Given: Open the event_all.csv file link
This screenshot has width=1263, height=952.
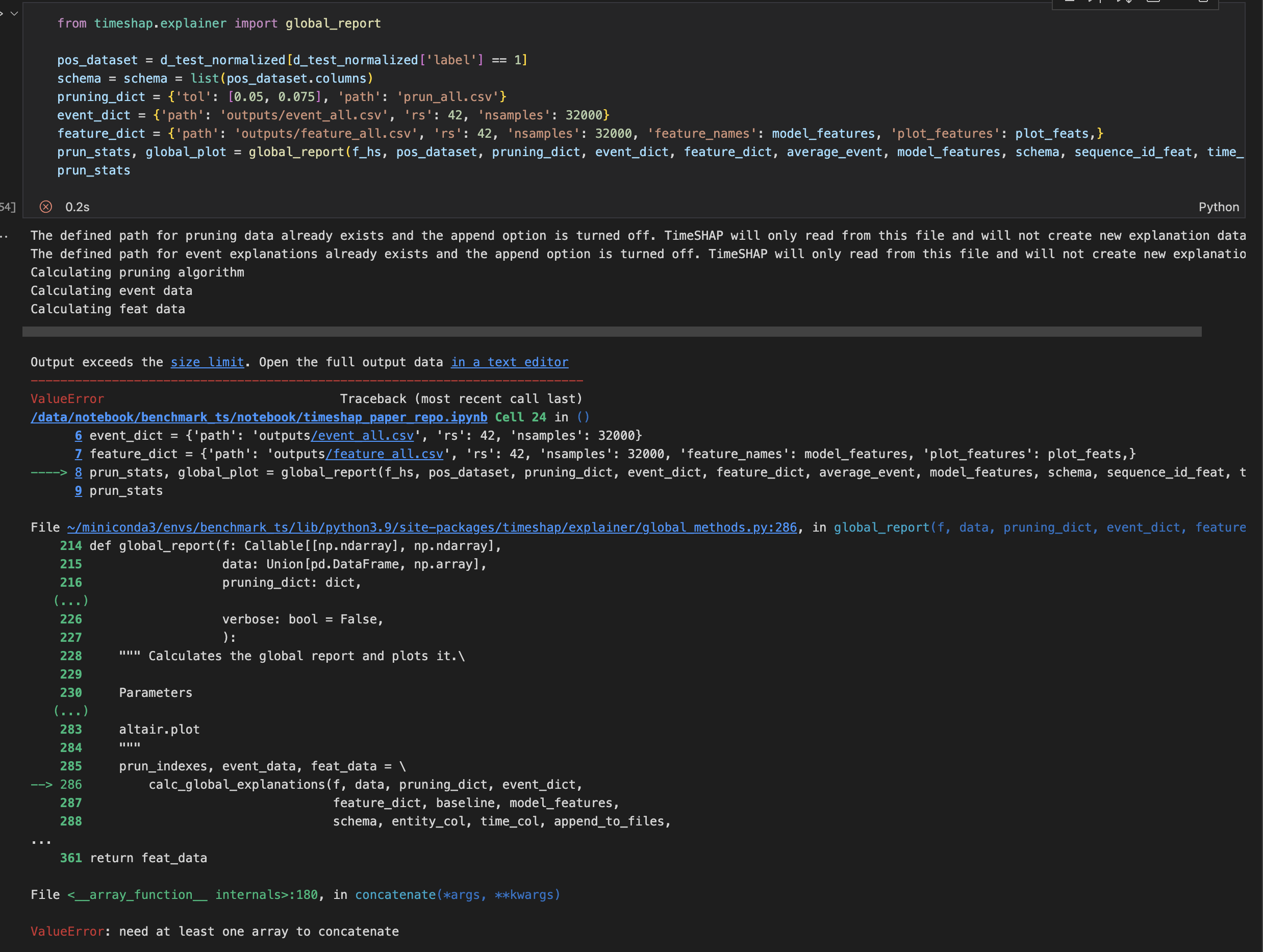Looking at the screenshot, I should tap(363, 436).
